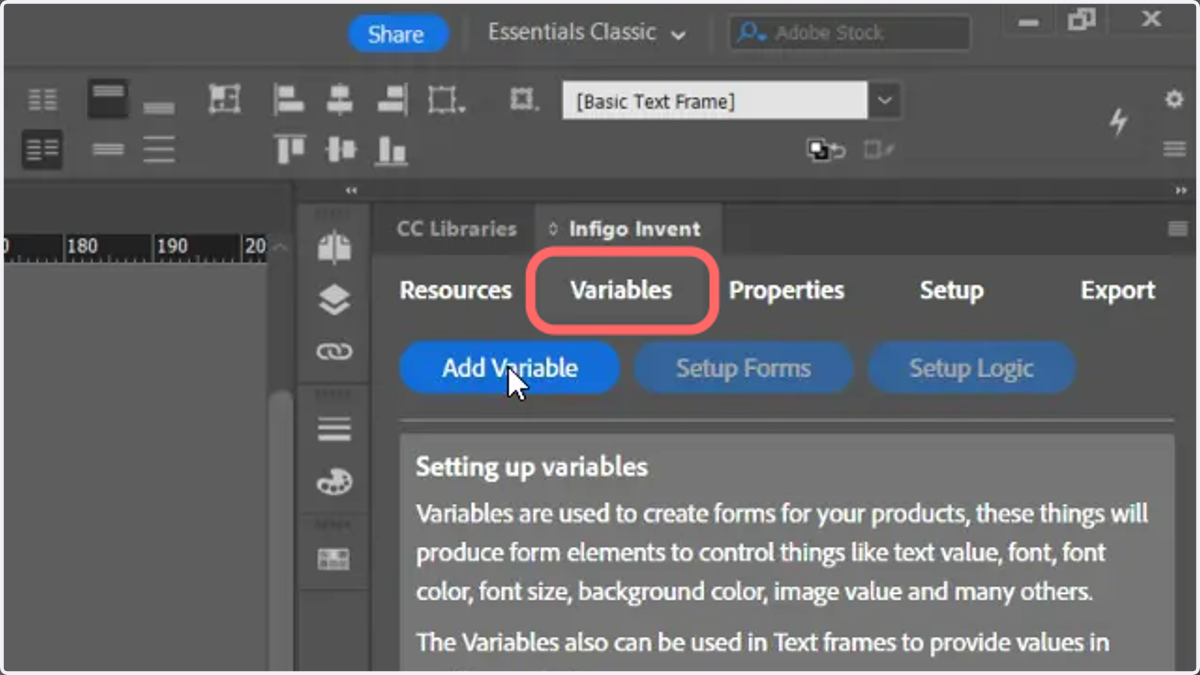Click the Align horizontal centers icon

click(x=340, y=100)
